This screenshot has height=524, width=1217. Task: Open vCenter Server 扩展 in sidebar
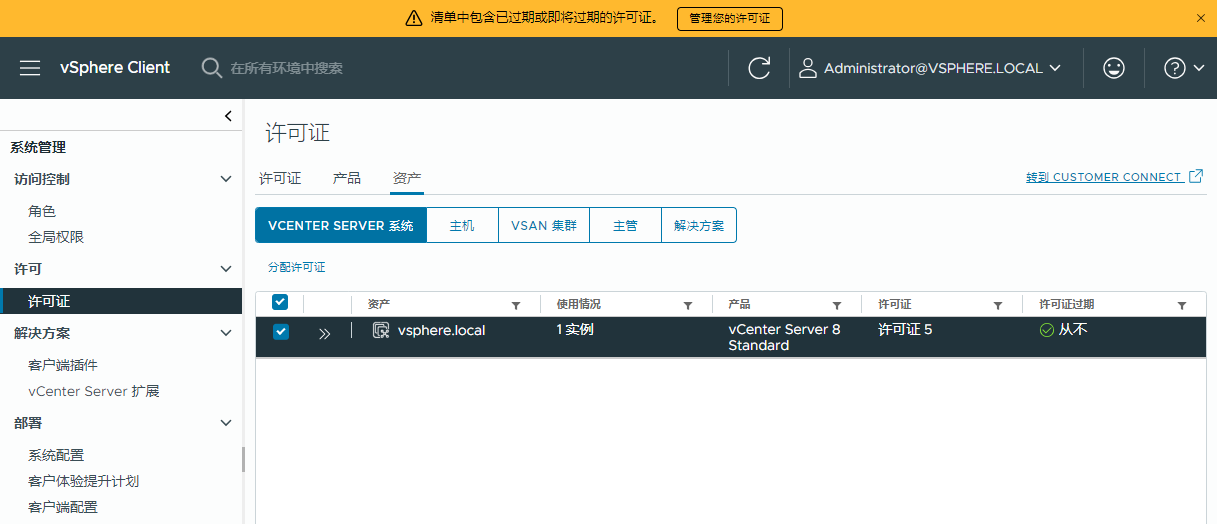tap(94, 391)
